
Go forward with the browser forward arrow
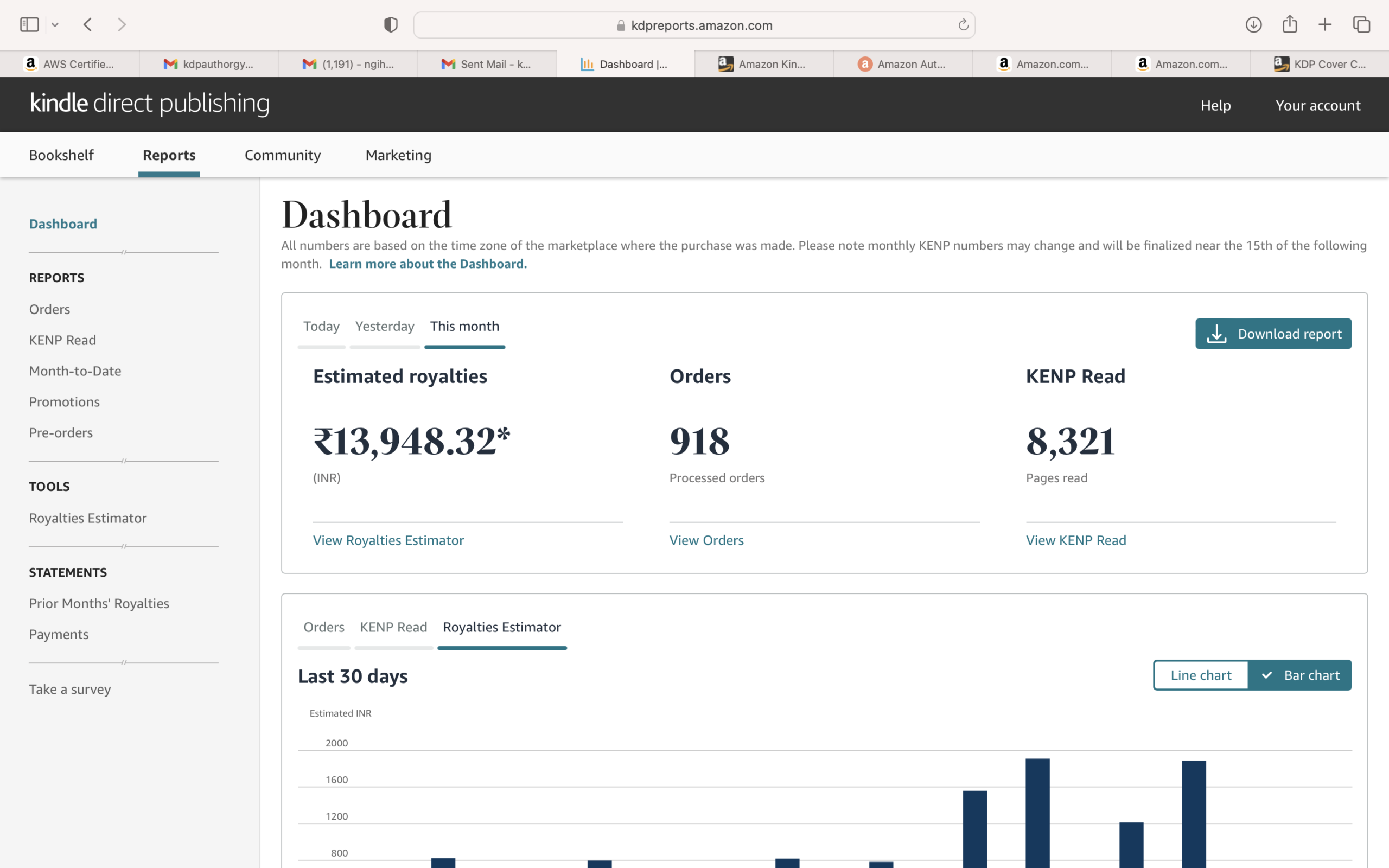122,25
